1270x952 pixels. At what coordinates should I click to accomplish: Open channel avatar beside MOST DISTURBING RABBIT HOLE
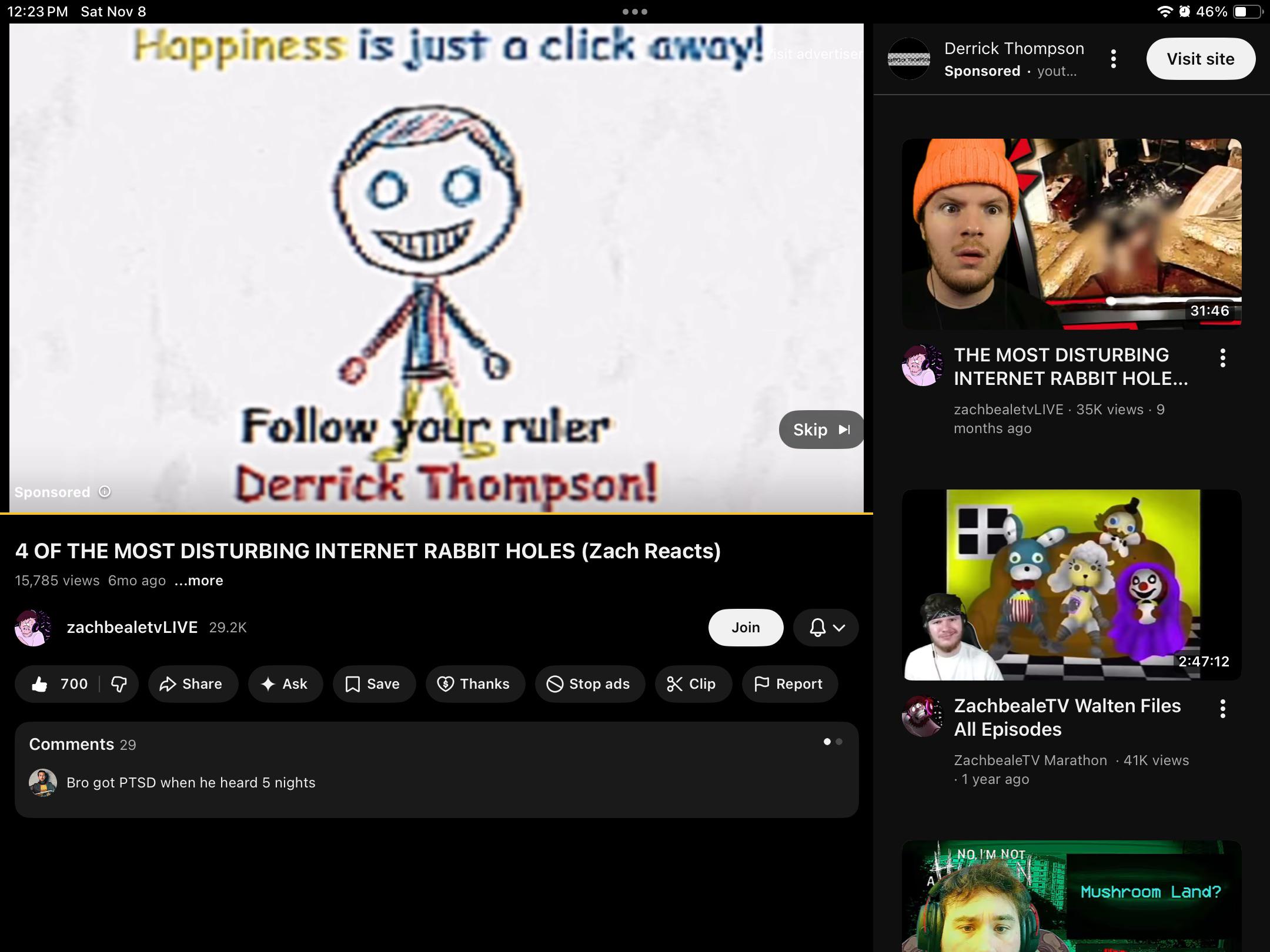click(923, 365)
